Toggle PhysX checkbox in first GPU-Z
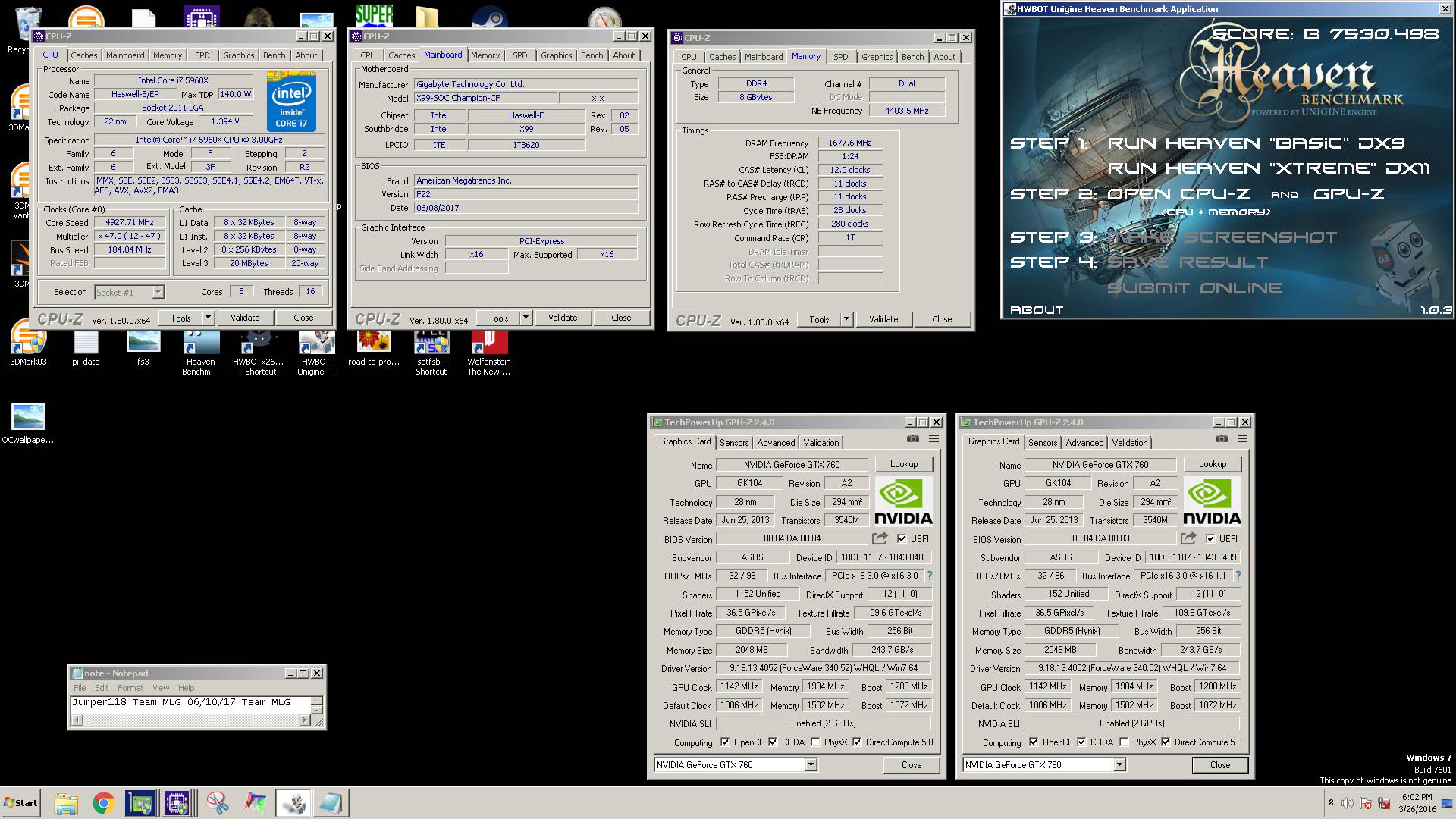The height and width of the screenshot is (819, 1456). 815,742
